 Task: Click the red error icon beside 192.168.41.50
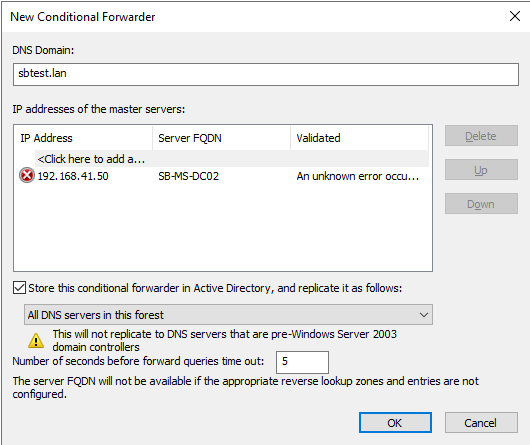pos(27,175)
